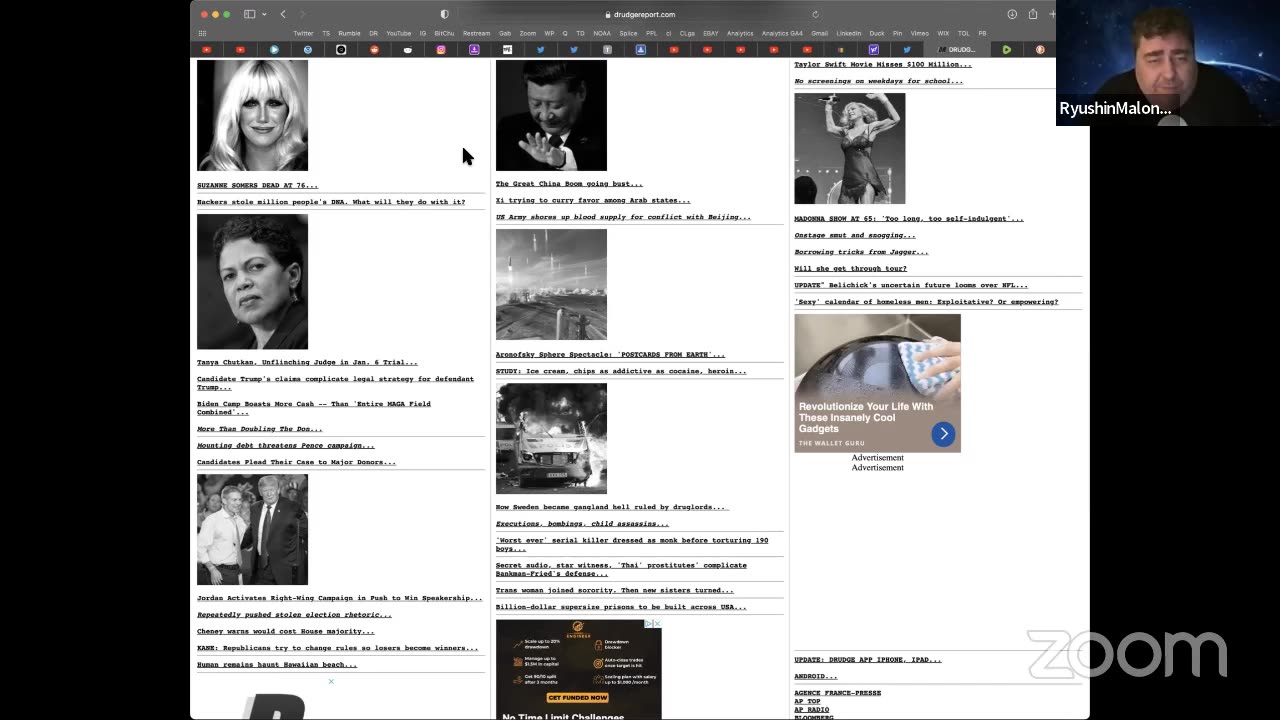Open 'Mounting debt threatens Pence campaign' link
This screenshot has height=720, width=1280.
tap(285, 446)
